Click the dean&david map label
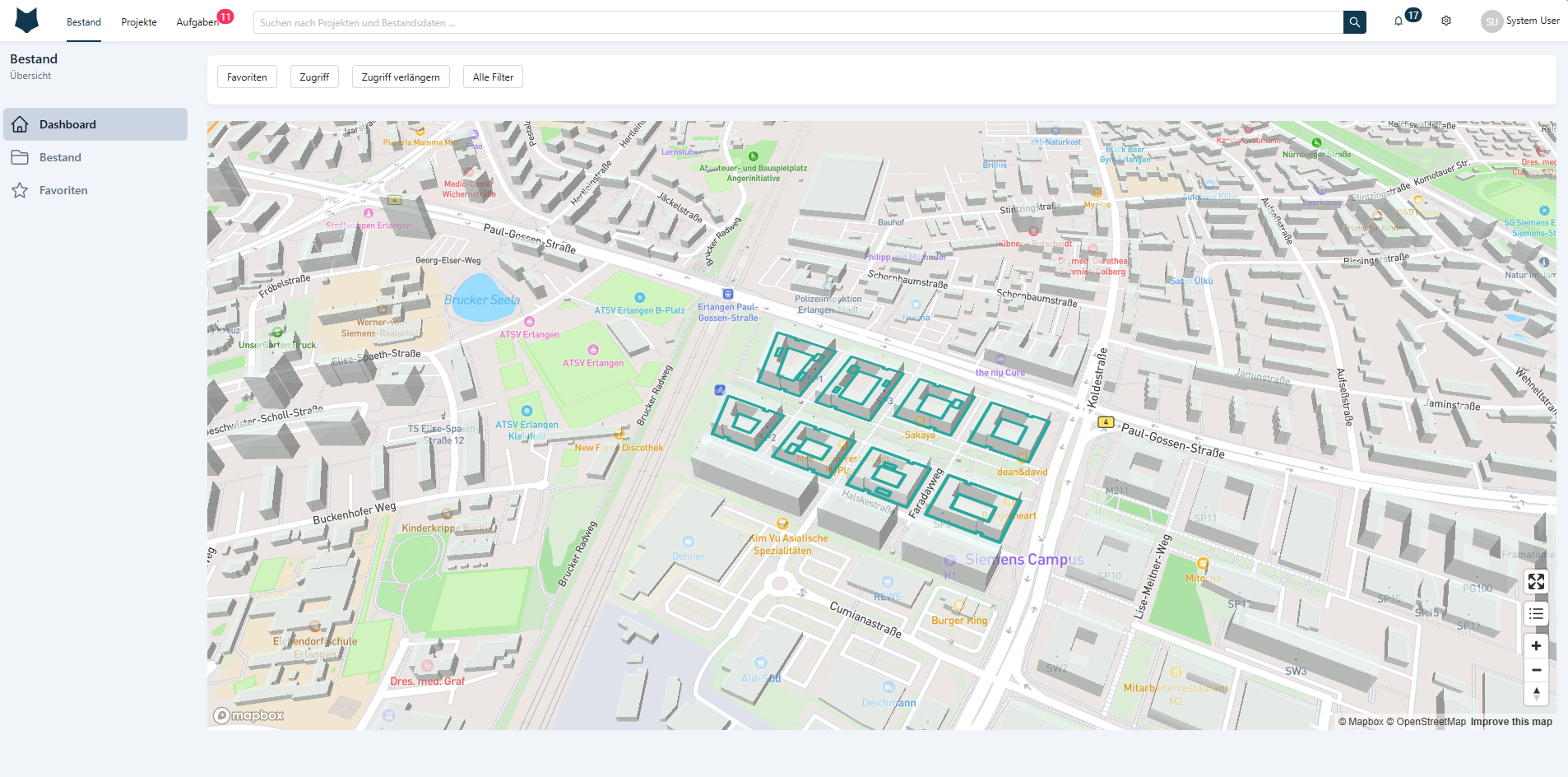 1023,472
